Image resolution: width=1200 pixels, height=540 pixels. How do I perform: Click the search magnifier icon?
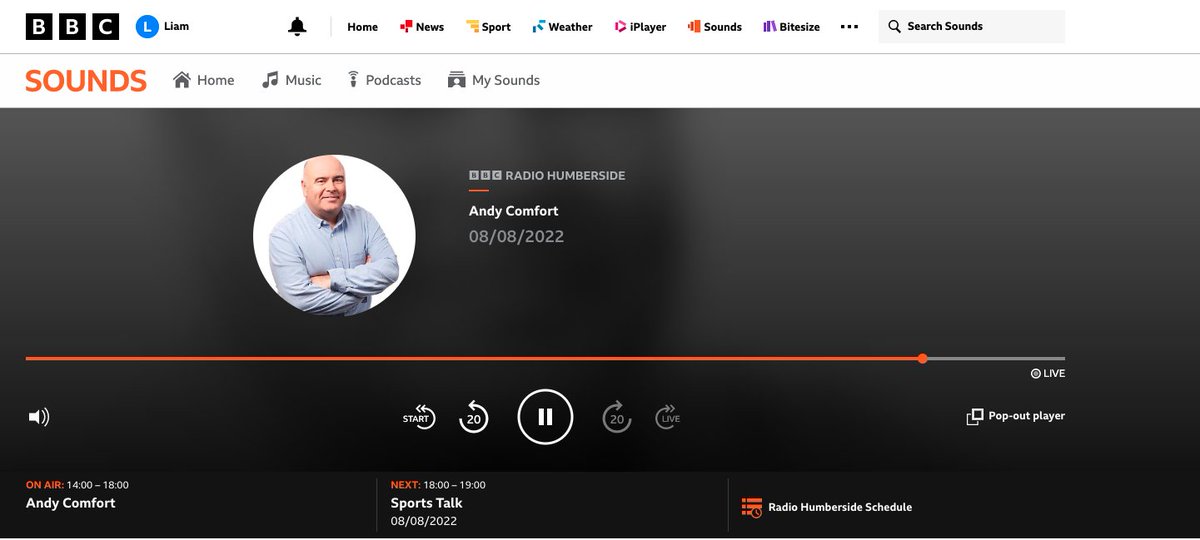894,27
